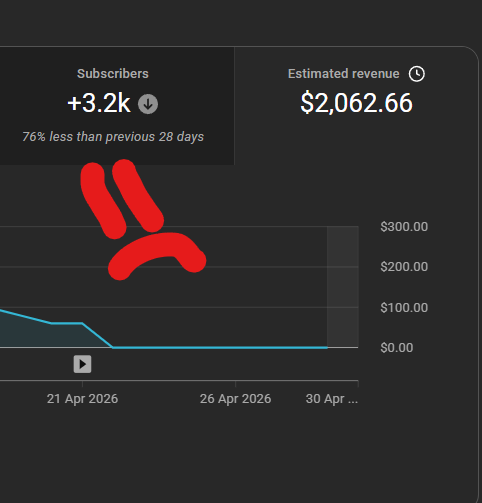Click the $300.00 axis label
The image size is (482, 503).
(404, 227)
